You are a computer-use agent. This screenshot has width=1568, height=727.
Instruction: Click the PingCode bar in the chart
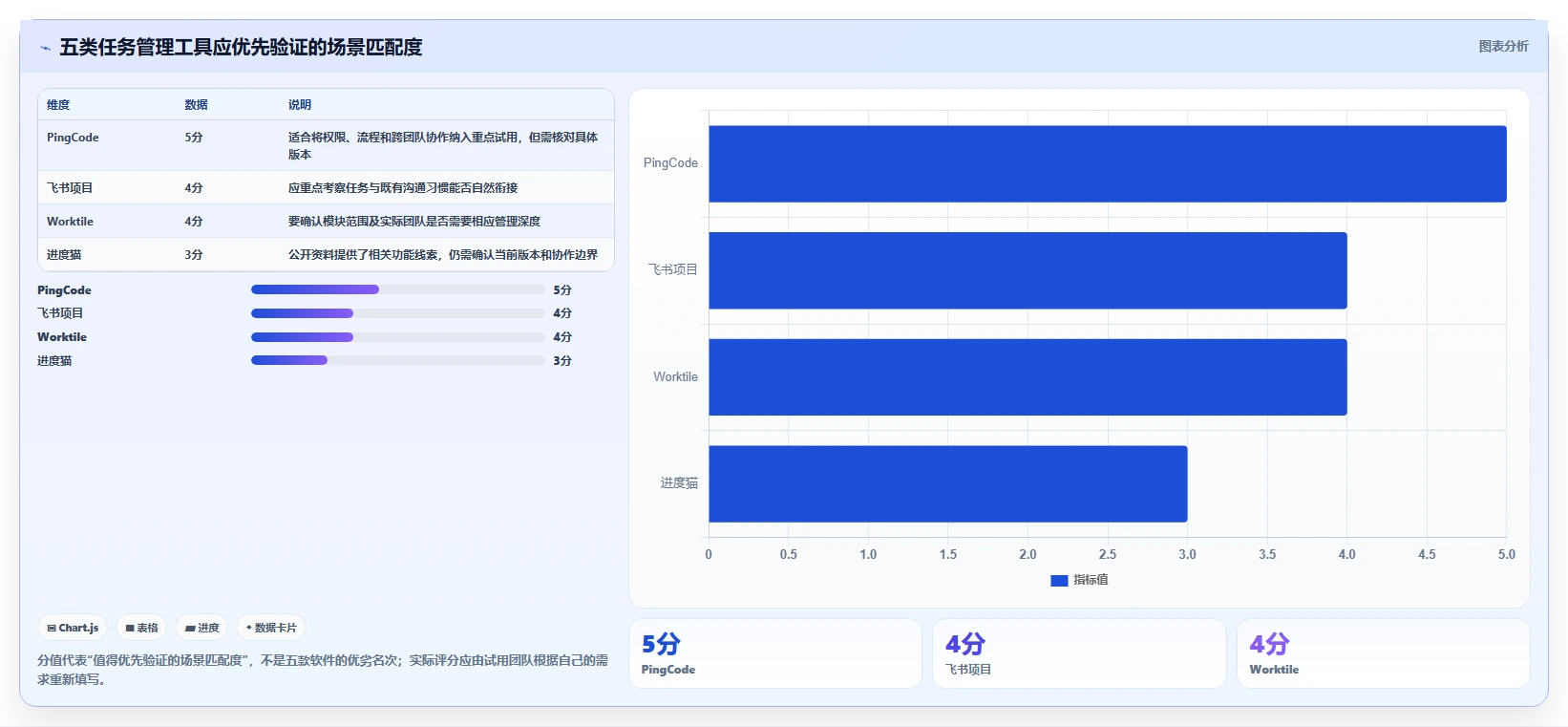(1108, 163)
